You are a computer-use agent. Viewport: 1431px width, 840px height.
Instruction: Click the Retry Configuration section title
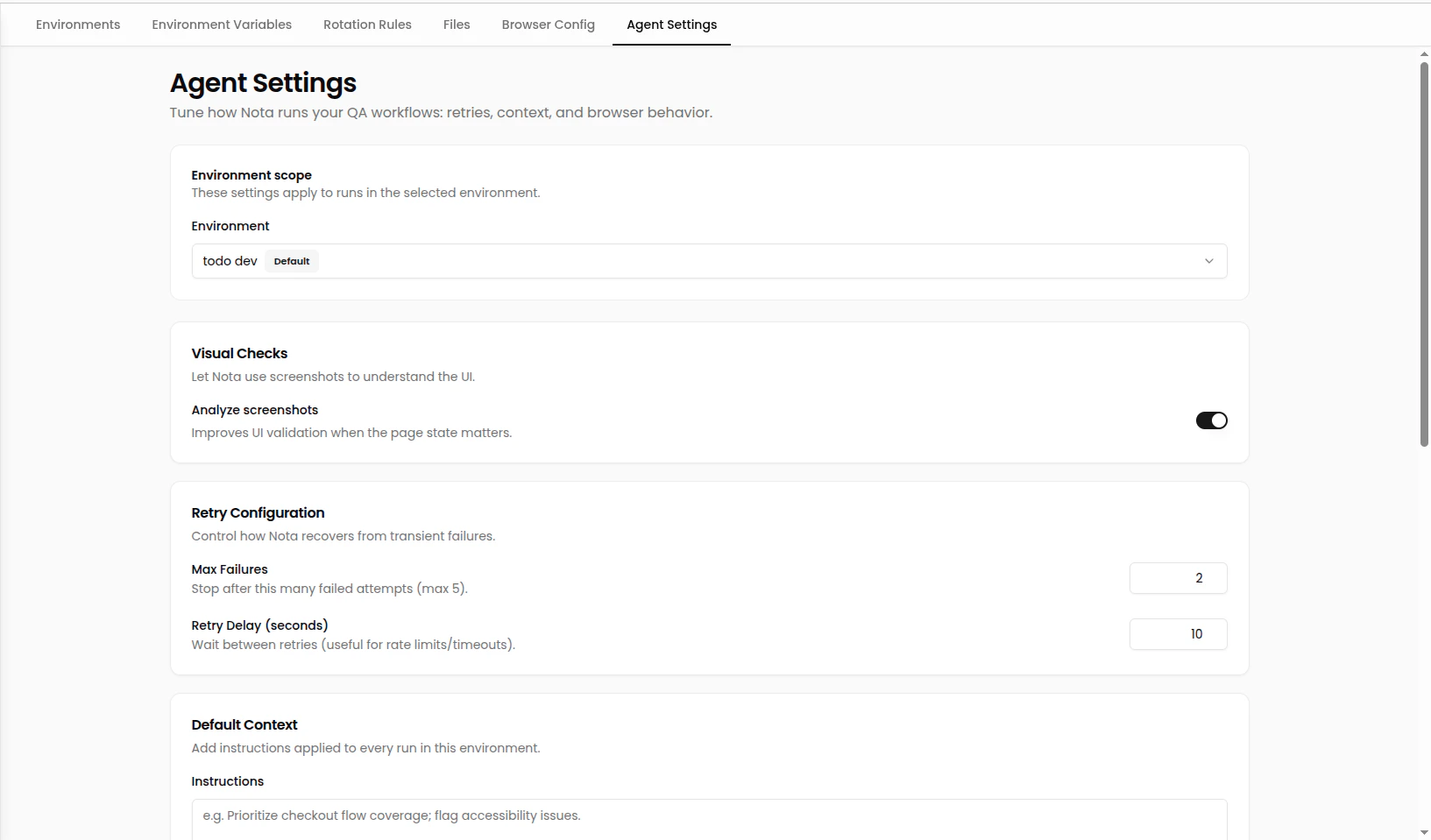tap(258, 512)
